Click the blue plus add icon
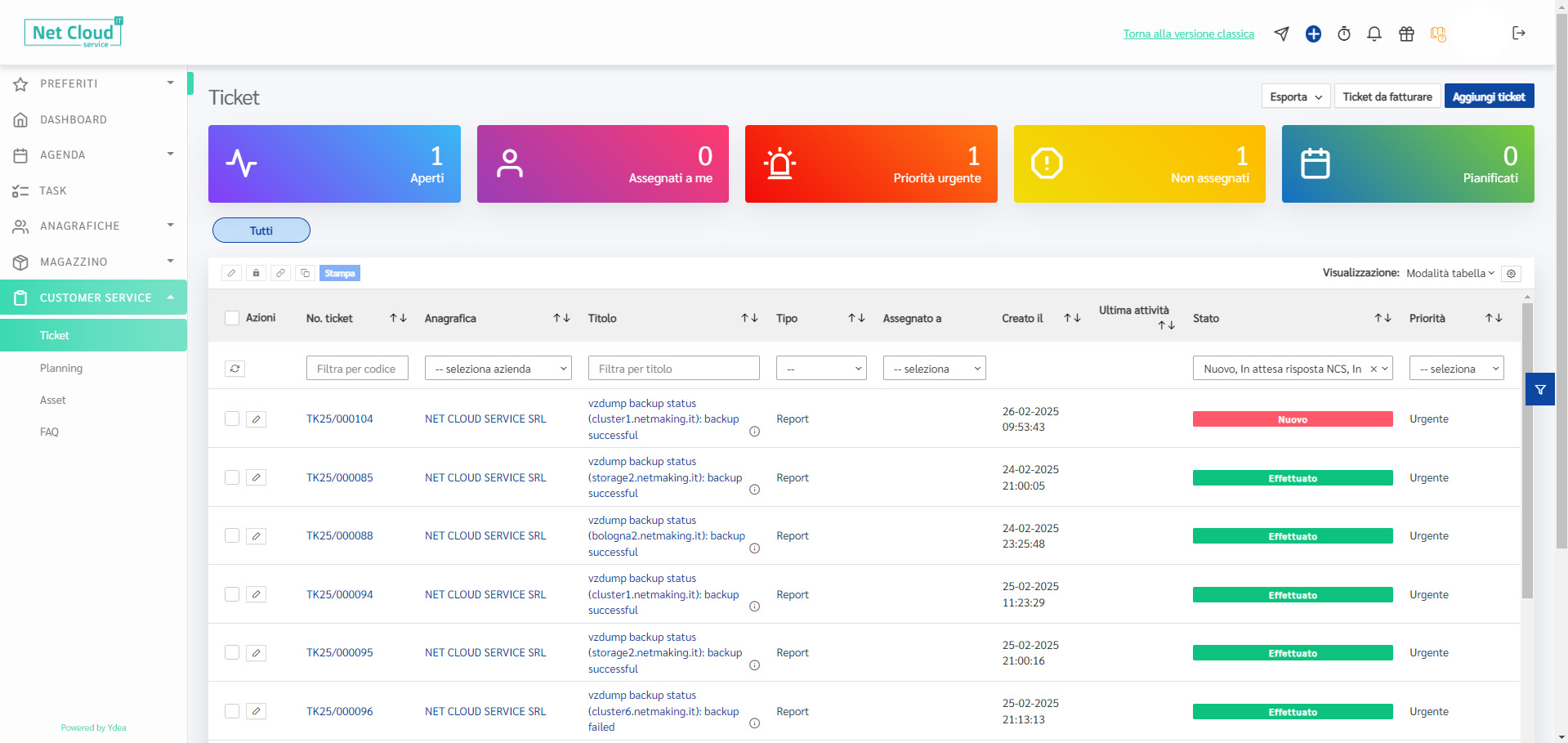 click(x=1313, y=34)
